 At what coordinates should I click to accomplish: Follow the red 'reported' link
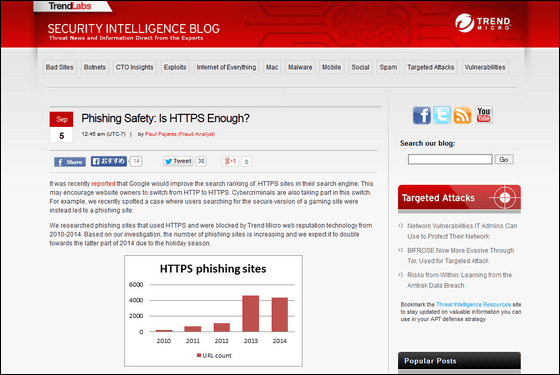103,184
